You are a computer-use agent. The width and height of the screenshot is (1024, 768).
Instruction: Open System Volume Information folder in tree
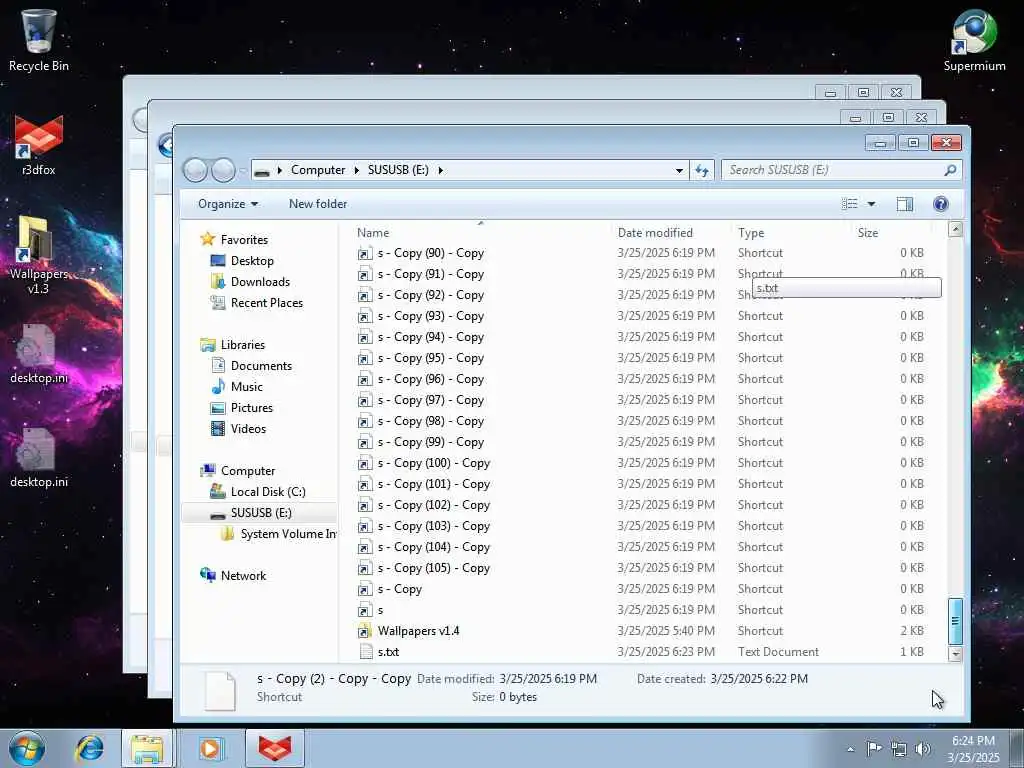click(x=288, y=534)
